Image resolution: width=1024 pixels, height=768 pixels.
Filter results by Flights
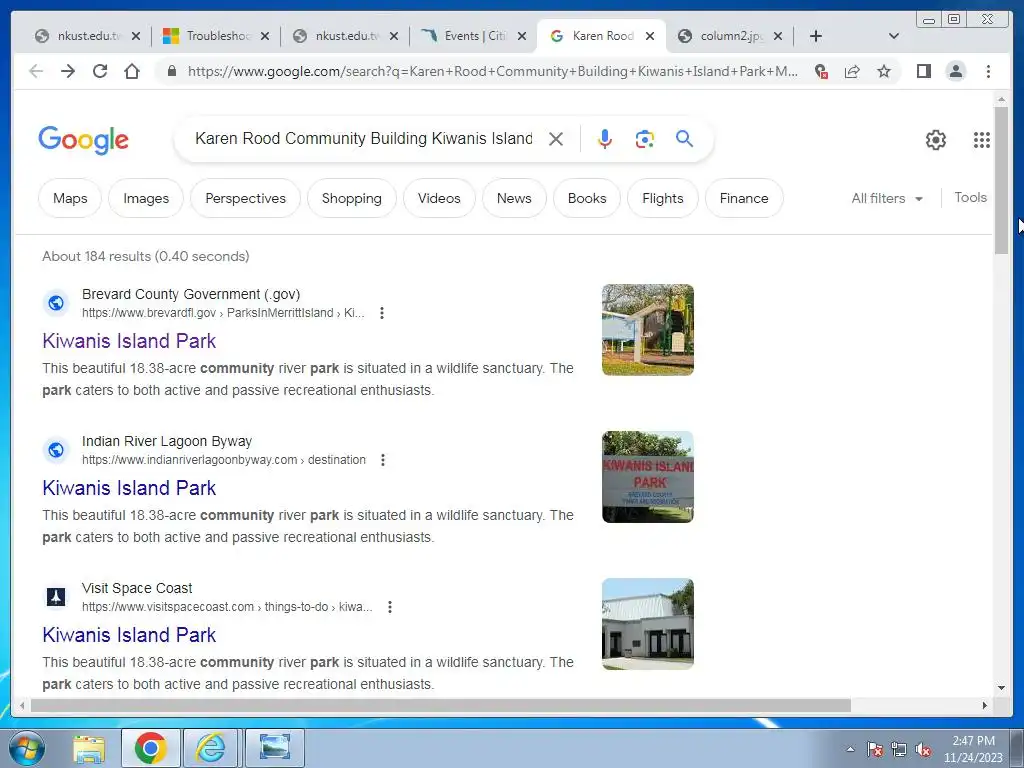tap(662, 198)
